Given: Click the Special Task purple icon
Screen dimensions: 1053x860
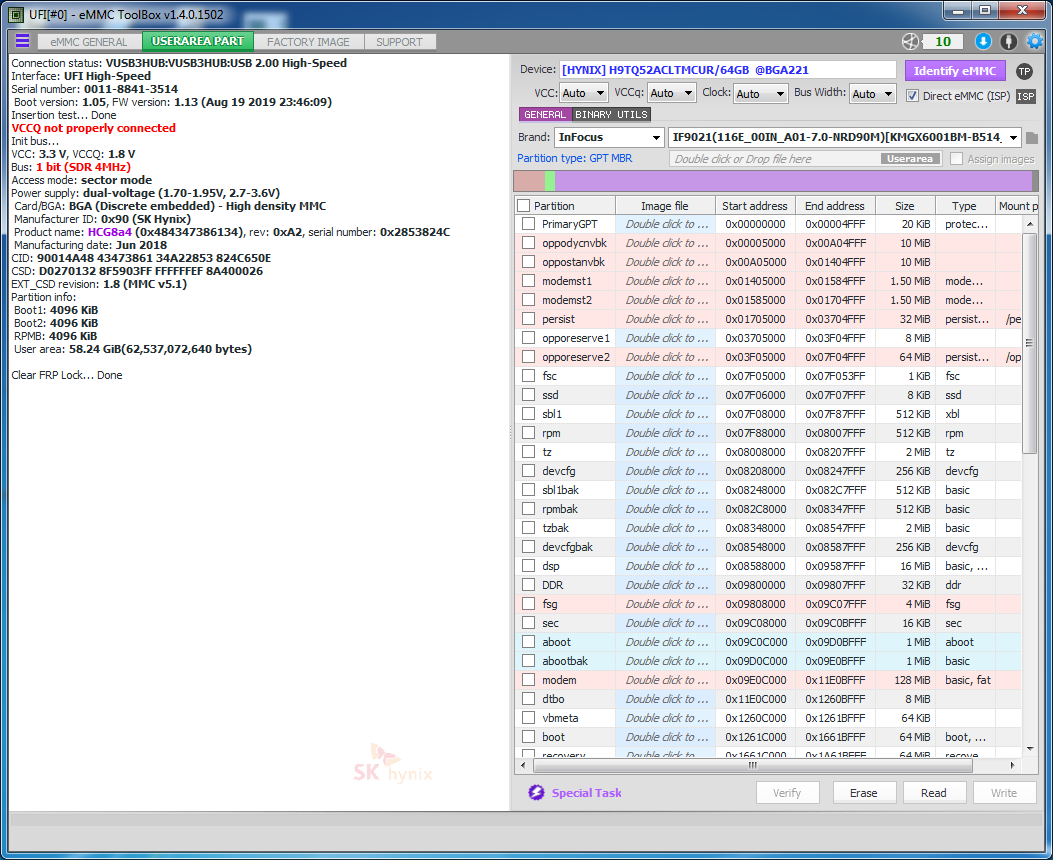Looking at the screenshot, I should point(536,793).
